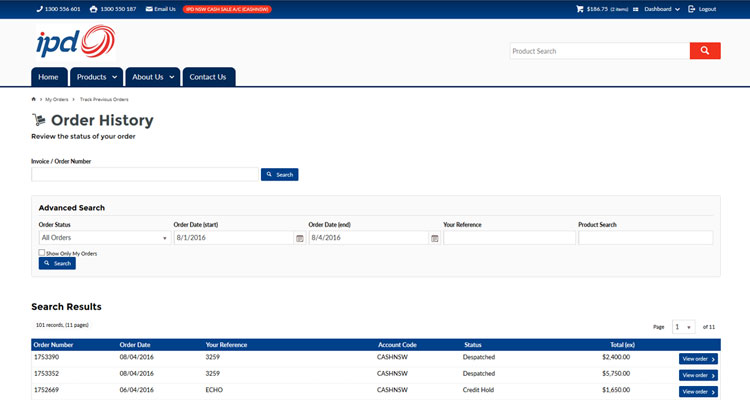This screenshot has width=750, height=400.
Task: Open the Order Date (end) calendar picker
Action: tap(435, 238)
